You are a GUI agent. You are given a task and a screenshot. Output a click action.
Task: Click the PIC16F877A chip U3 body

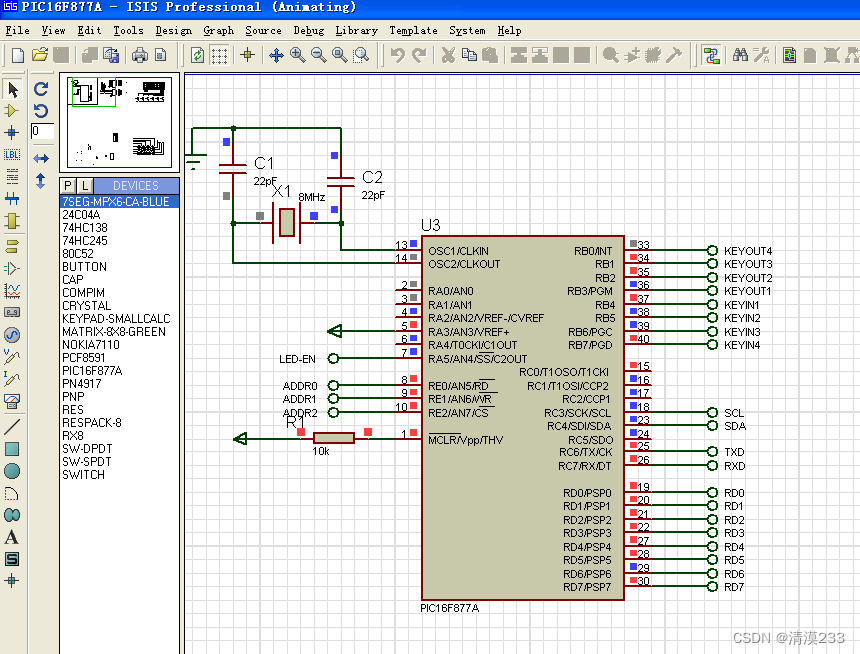[523, 418]
